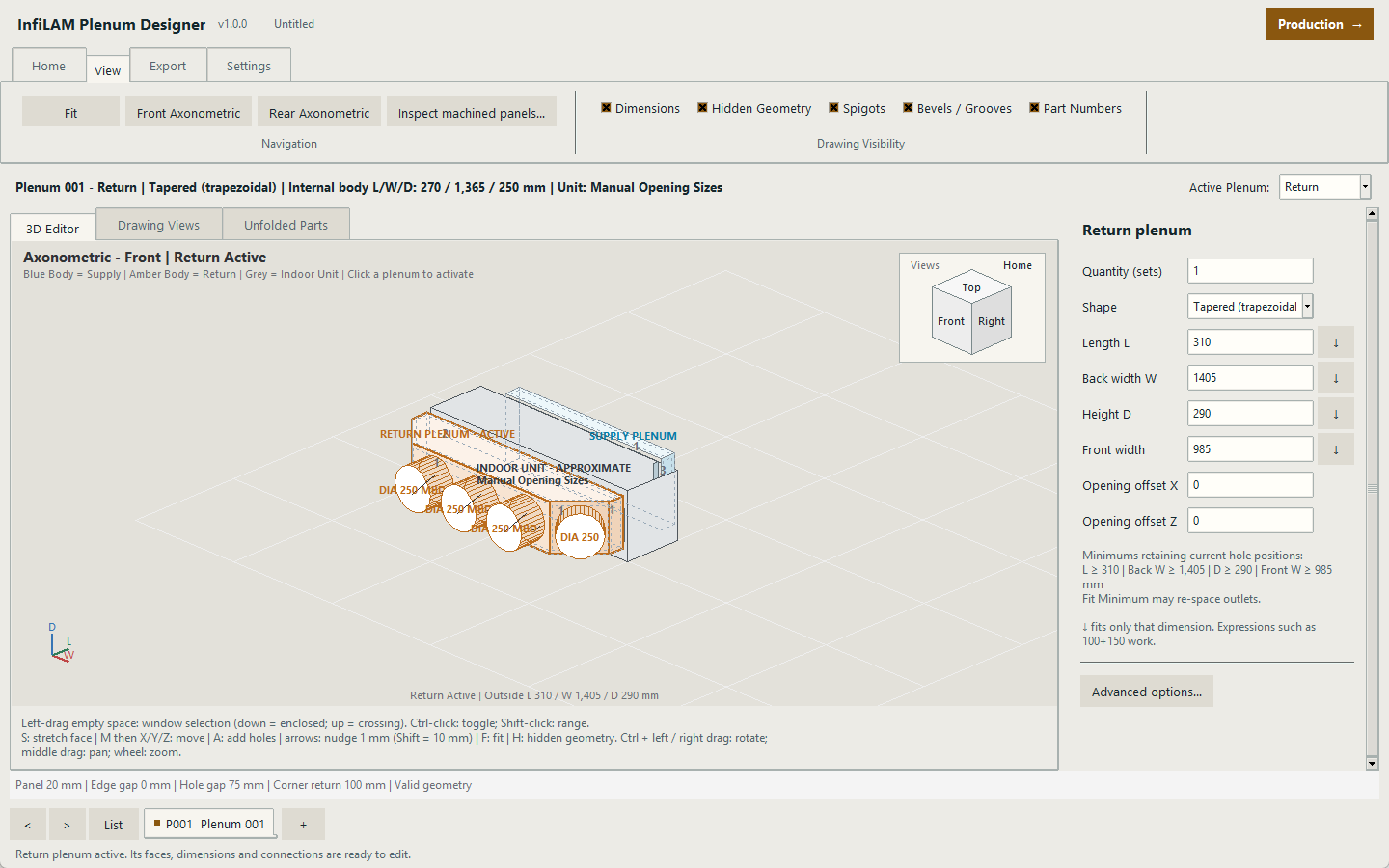Switch to Rear Axonometric view
The image size is (1389, 868).
pos(319,113)
